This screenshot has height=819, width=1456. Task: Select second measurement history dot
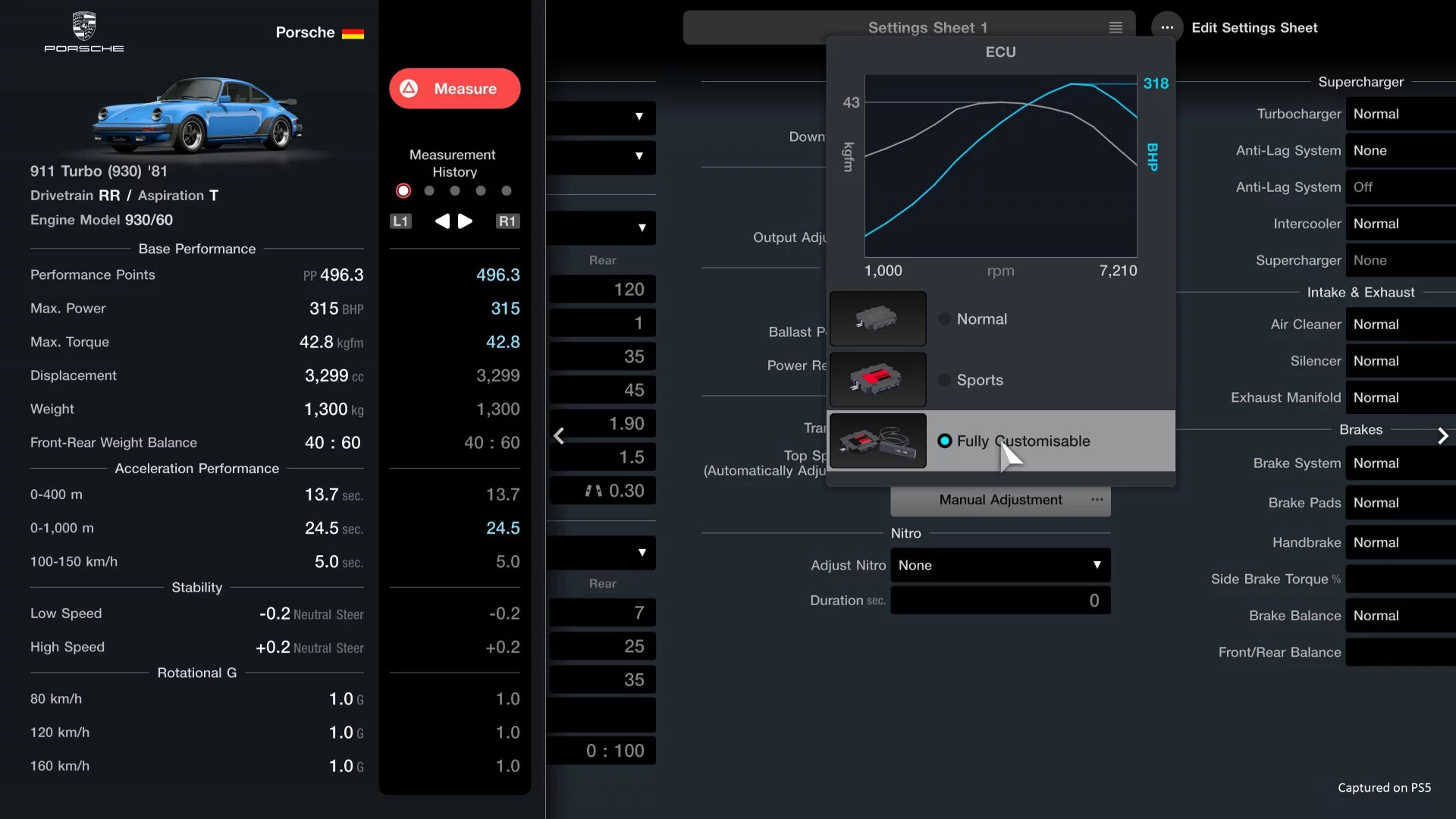pyautogui.click(x=429, y=191)
